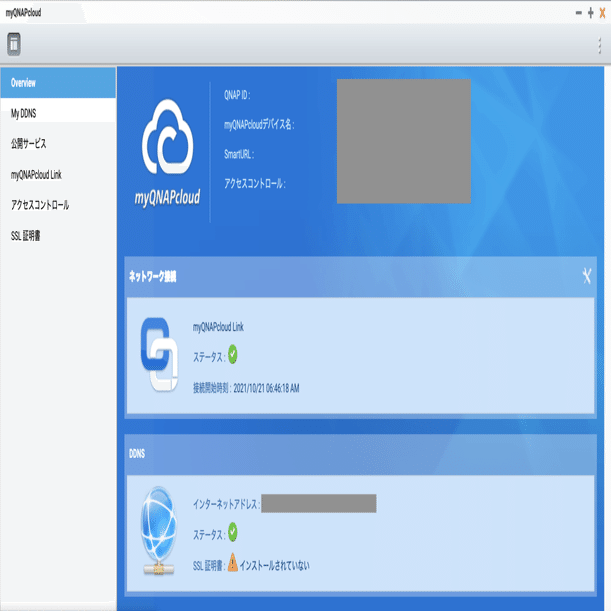
Task: Click the myQNAPcloud cloud logo
Action: pos(168,137)
